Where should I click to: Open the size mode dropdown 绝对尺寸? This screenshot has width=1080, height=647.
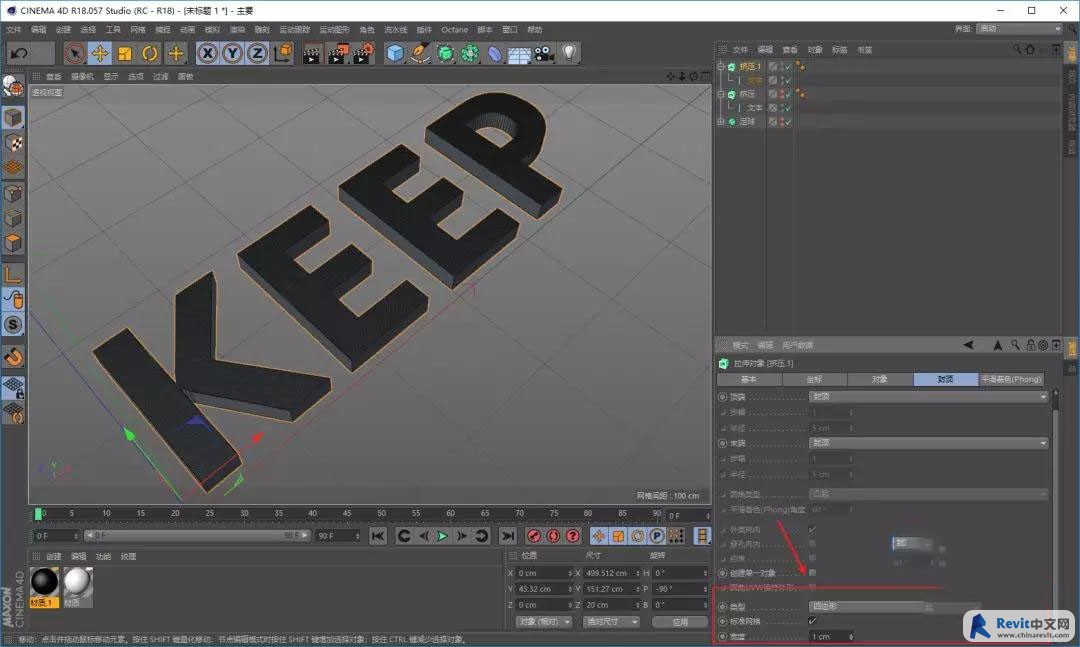click(x=611, y=622)
